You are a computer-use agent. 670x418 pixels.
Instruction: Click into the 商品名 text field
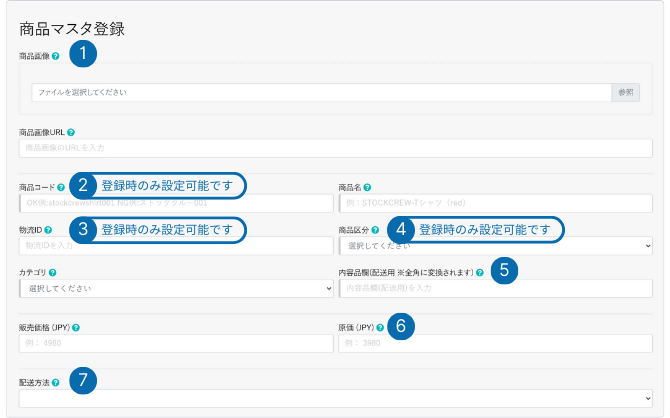[x=495, y=202]
